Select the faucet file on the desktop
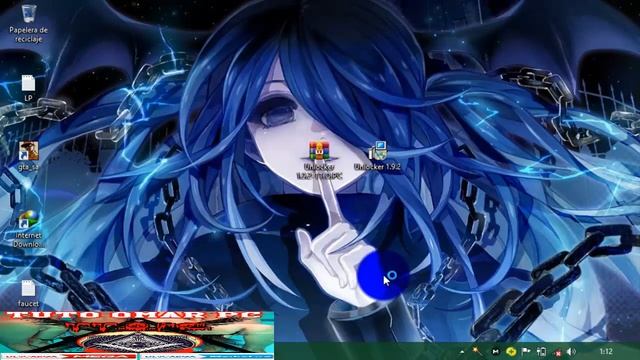 tap(28, 293)
